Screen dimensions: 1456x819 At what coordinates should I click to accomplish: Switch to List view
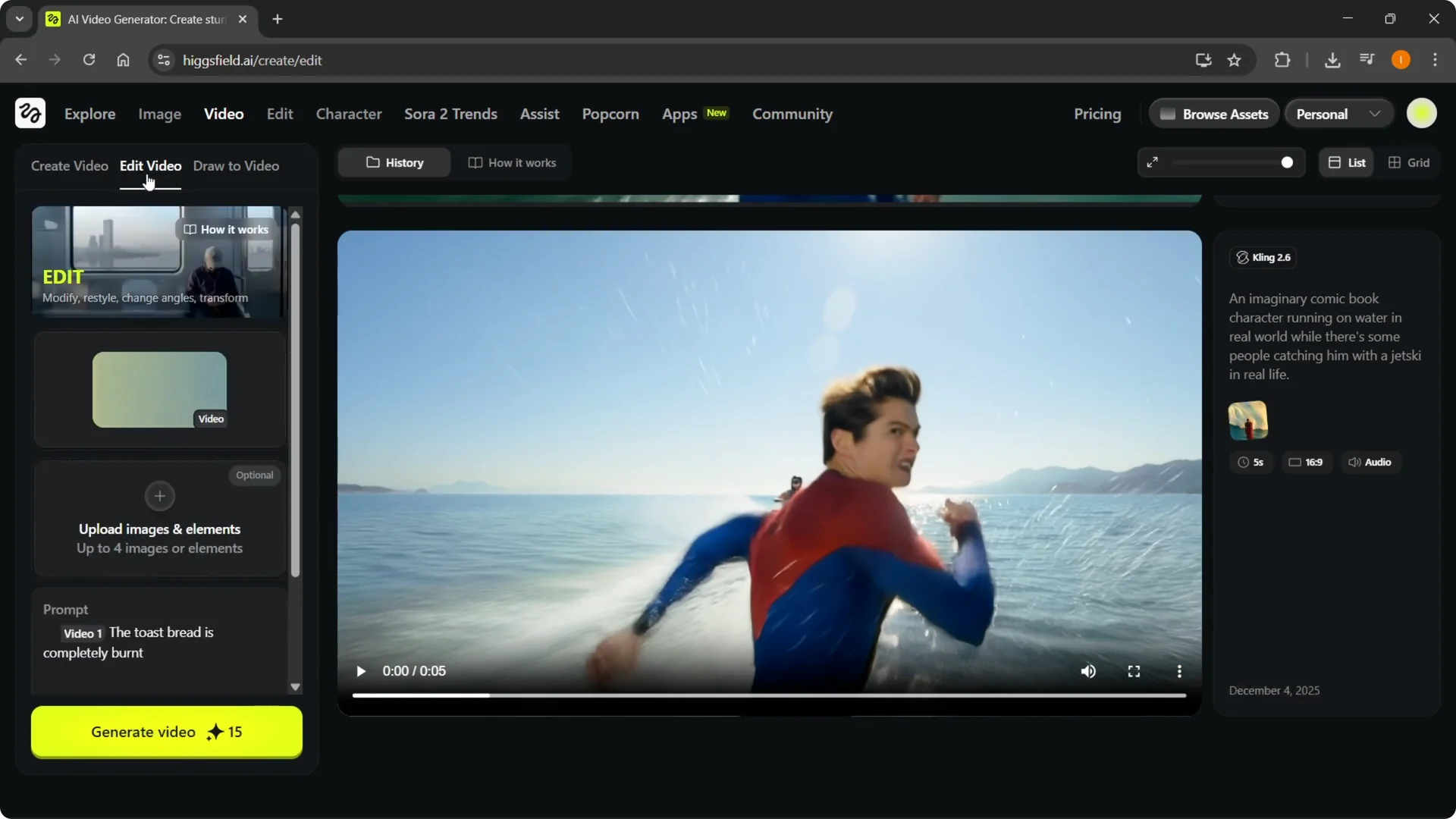[x=1346, y=162]
